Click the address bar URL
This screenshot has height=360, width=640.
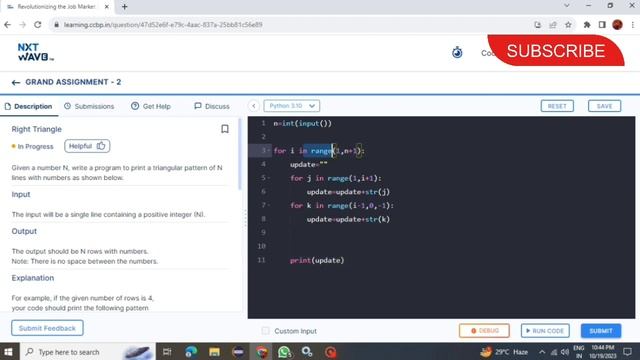coord(163,25)
